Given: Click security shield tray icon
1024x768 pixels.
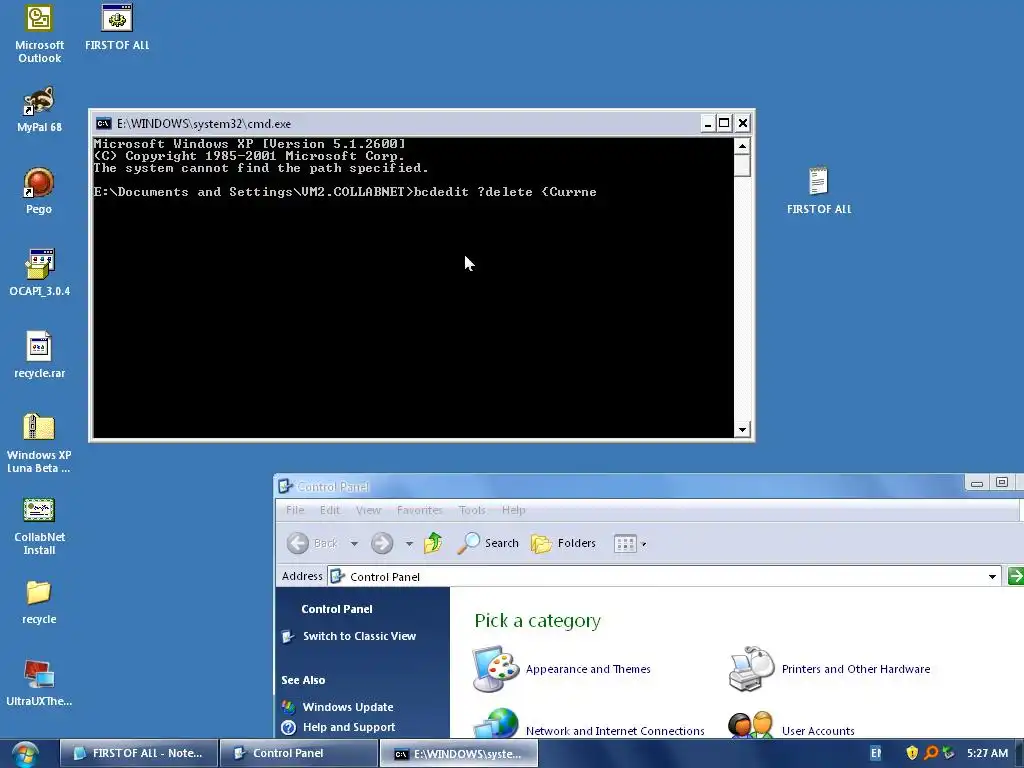Looking at the screenshot, I should (912, 753).
